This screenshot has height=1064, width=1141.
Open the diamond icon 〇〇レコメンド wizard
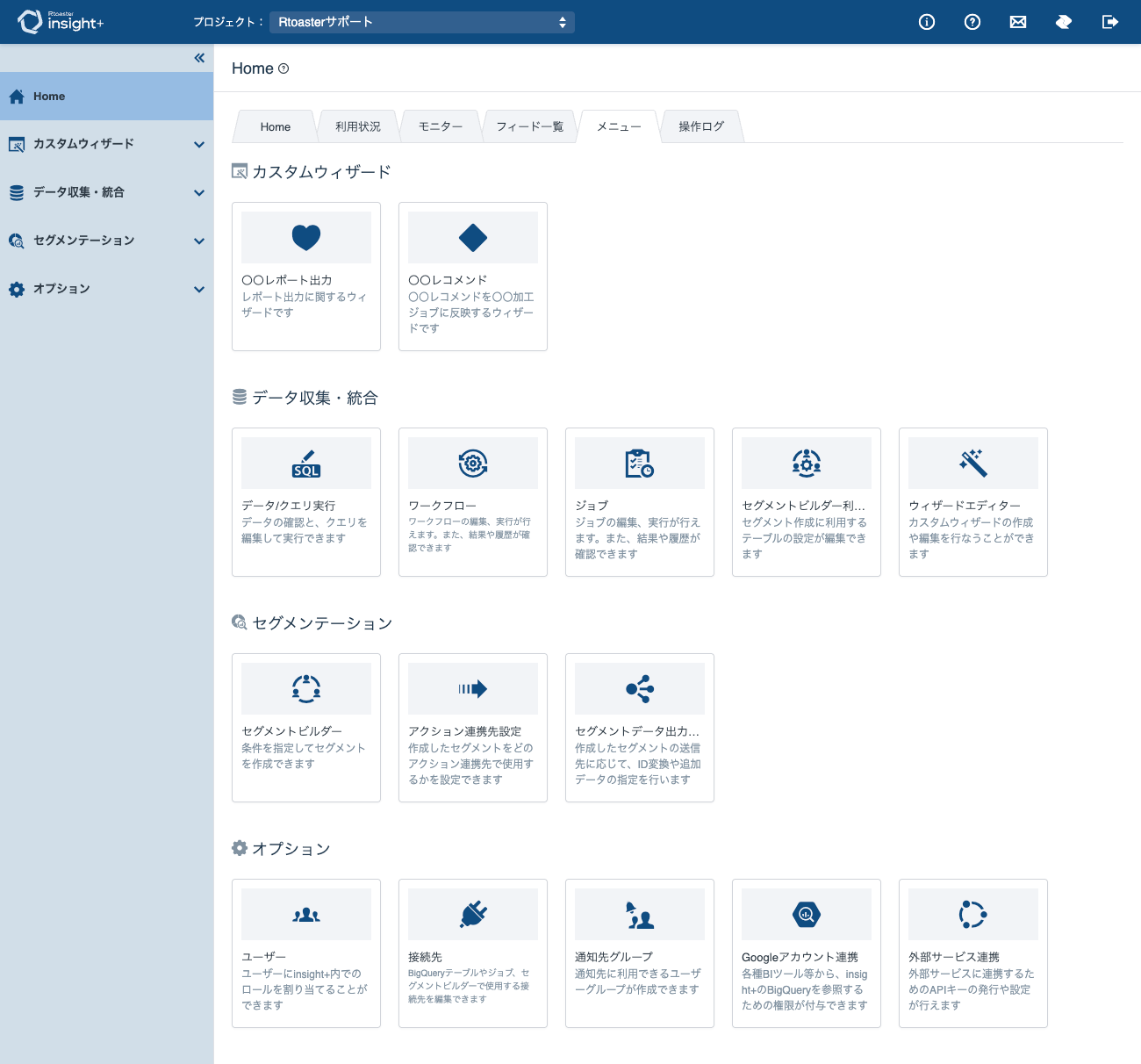click(473, 237)
